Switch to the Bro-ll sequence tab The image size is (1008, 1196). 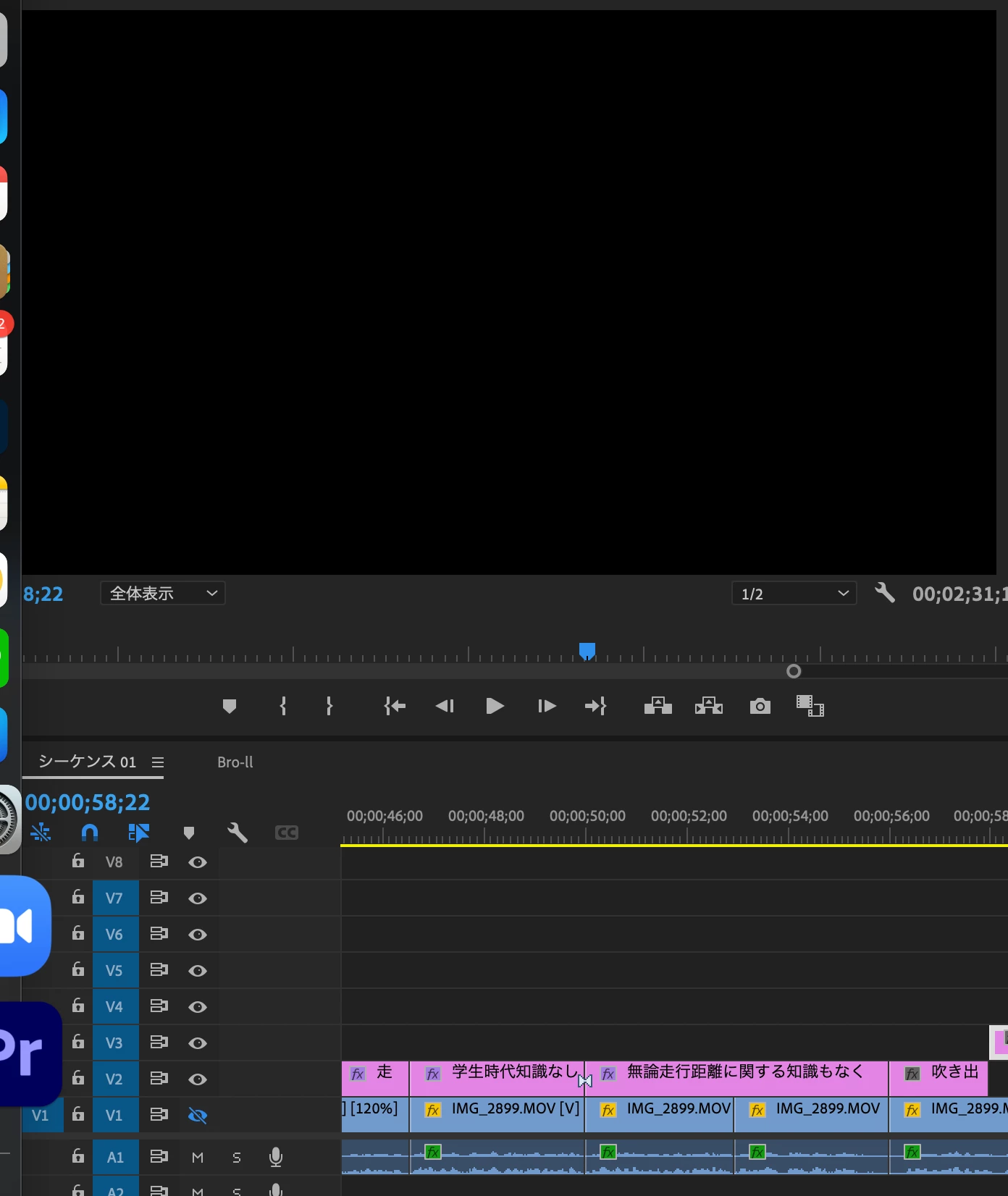(x=235, y=762)
